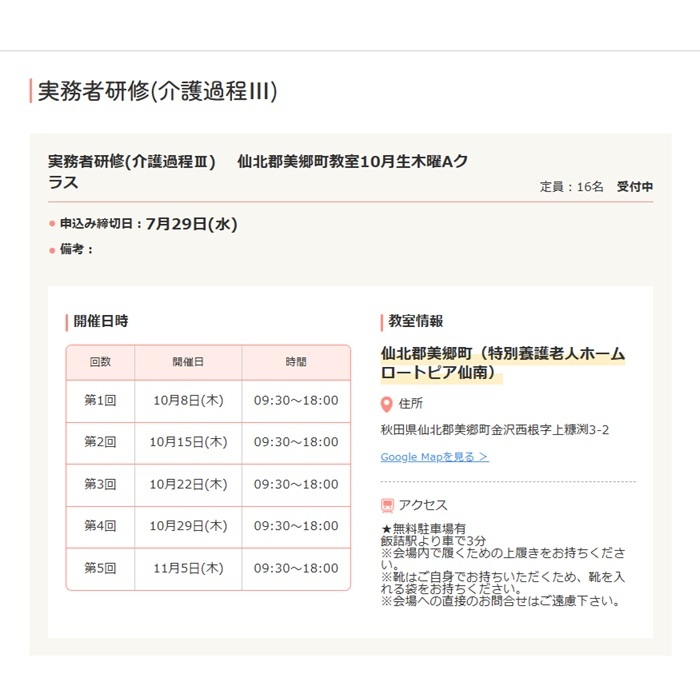Screen dimensions: 700x682
Task: Click the 教室情報 section heading
Action: tap(415, 321)
